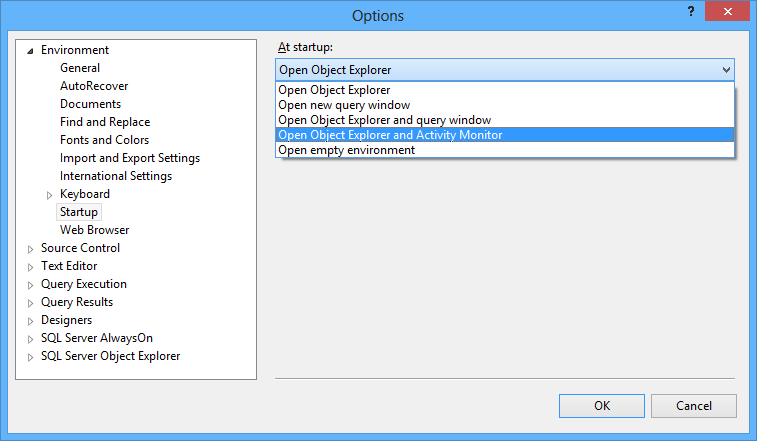Collapse the Environment tree node
The image size is (757, 441).
point(30,51)
